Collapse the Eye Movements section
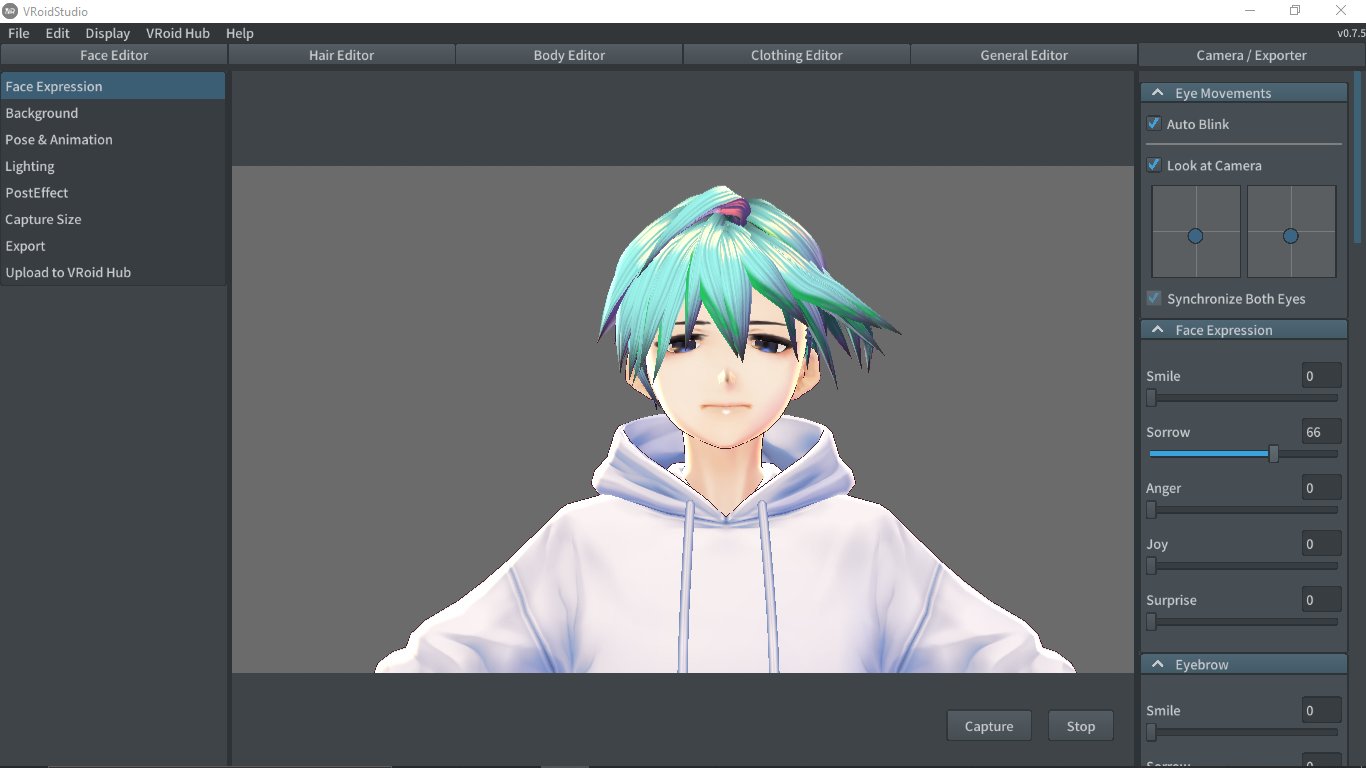 click(1157, 93)
